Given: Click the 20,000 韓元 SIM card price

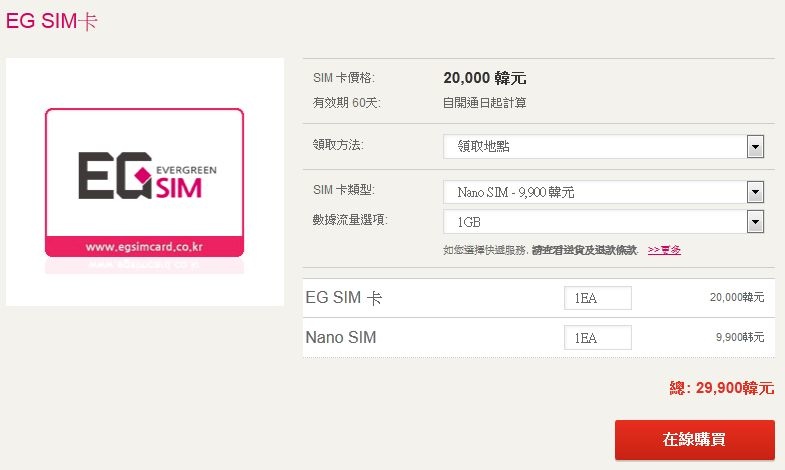Looking at the screenshot, I should click(485, 78).
